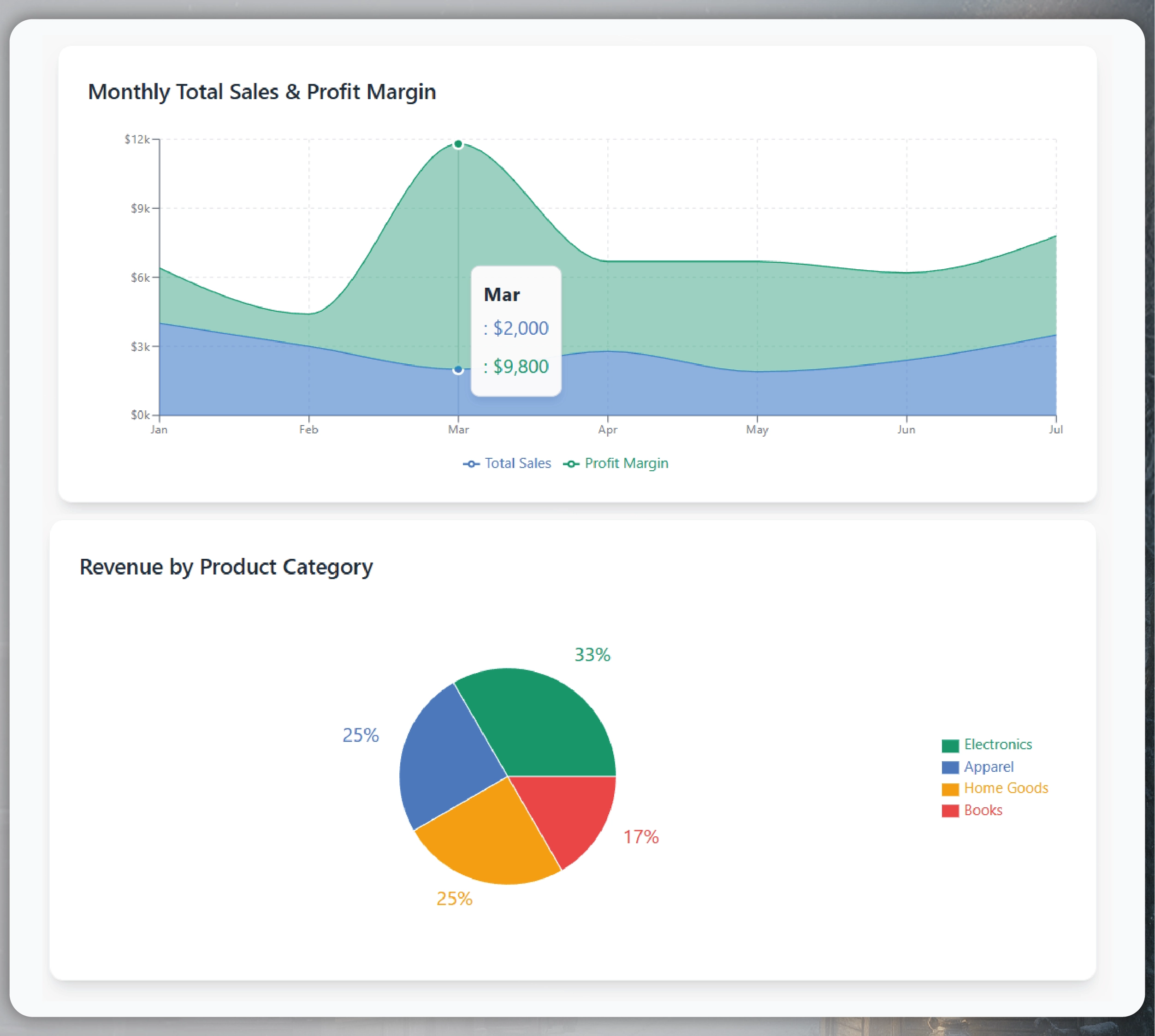Click the 33% pie label
The height and width of the screenshot is (1036, 1155).
[x=592, y=655]
